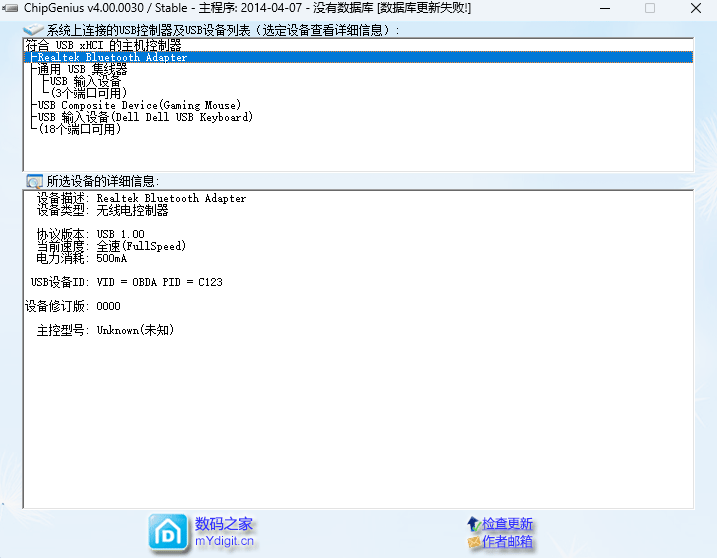Select the (18个端口可用) entry
This screenshot has height=558, width=717.
80,129
